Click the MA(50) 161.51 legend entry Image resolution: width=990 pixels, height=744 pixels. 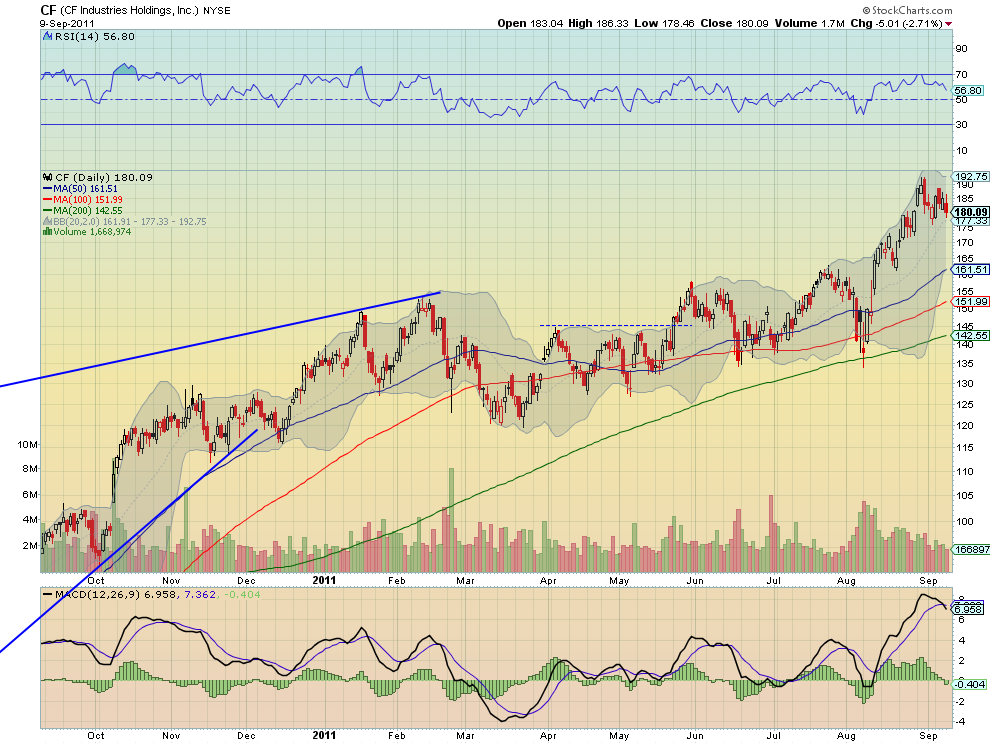[85, 189]
